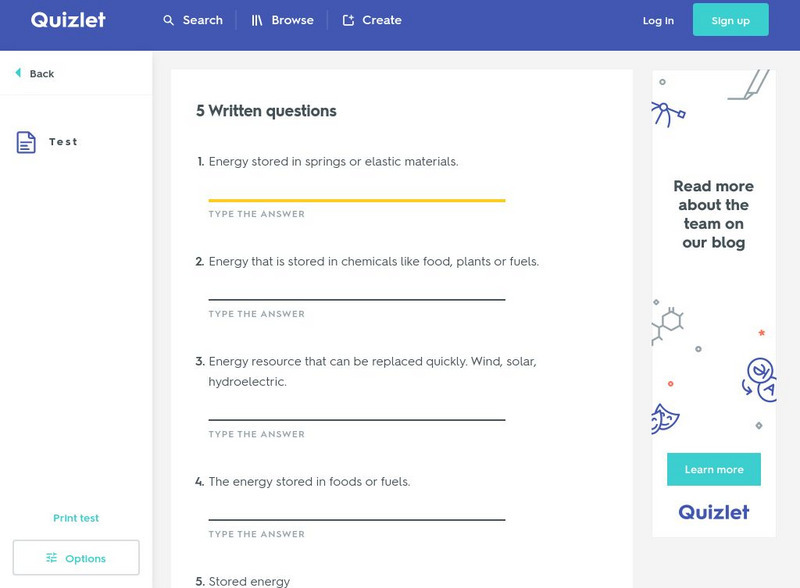Image resolution: width=800 pixels, height=588 pixels.
Task: Click the Search magnifier icon
Action: [x=168, y=20]
